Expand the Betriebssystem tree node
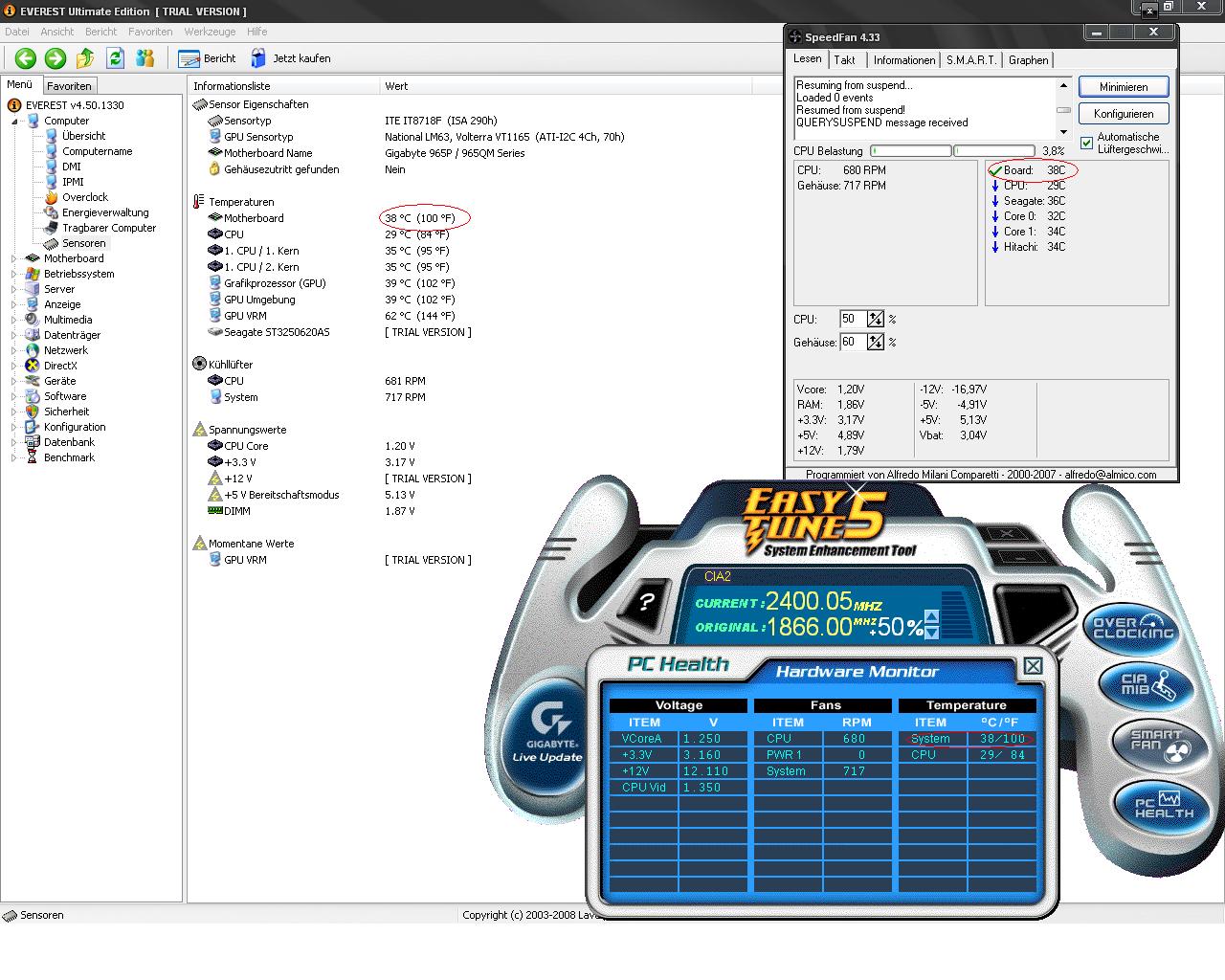The height and width of the screenshot is (980, 1225). [x=14, y=274]
